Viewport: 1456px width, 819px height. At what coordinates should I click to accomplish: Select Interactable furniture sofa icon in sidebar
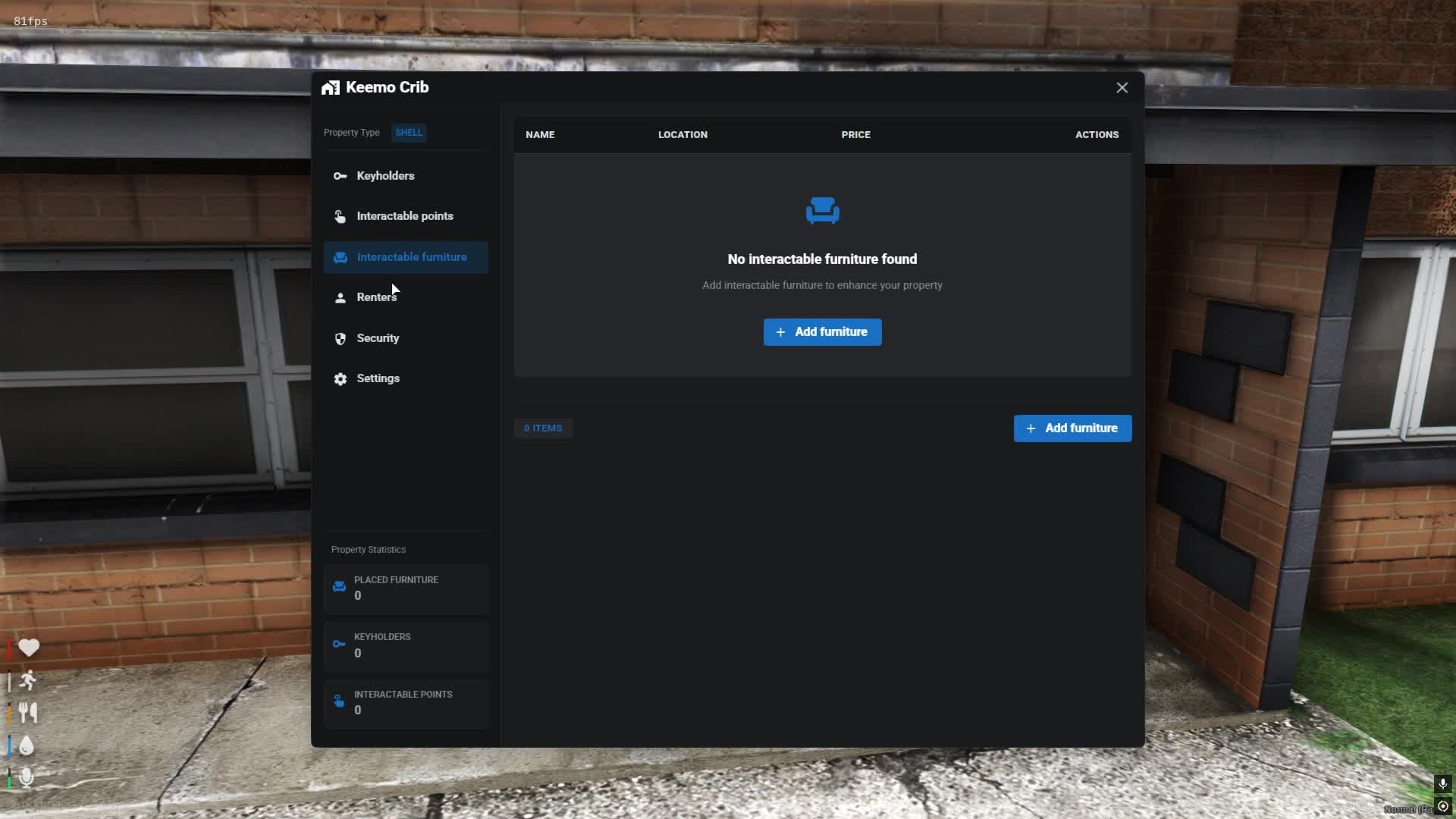pos(340,258)
